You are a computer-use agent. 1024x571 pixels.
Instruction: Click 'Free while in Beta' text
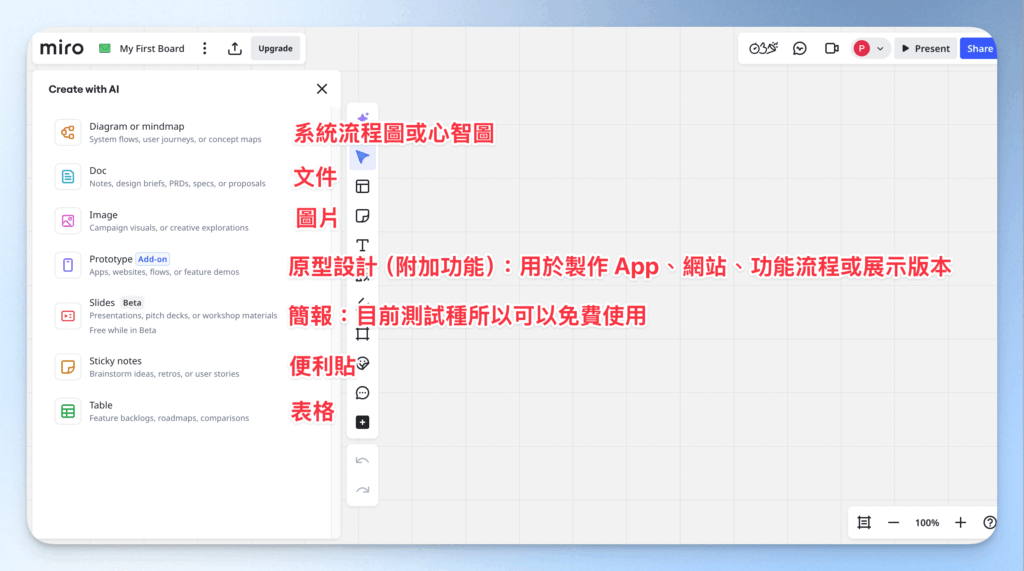coord(123,331)
